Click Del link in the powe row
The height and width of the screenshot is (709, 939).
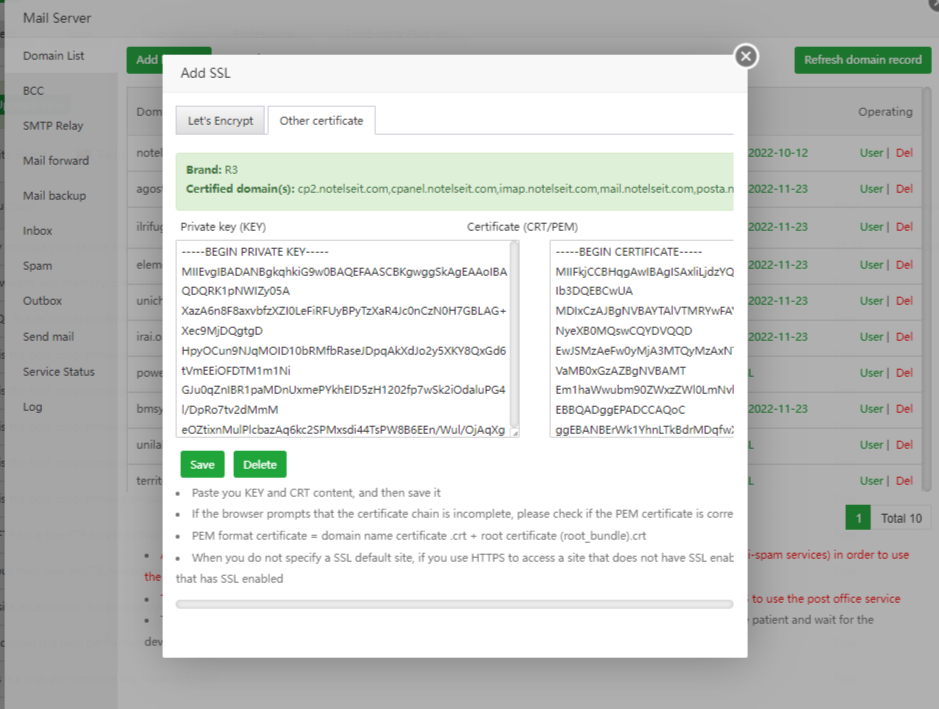pos(904,372)
